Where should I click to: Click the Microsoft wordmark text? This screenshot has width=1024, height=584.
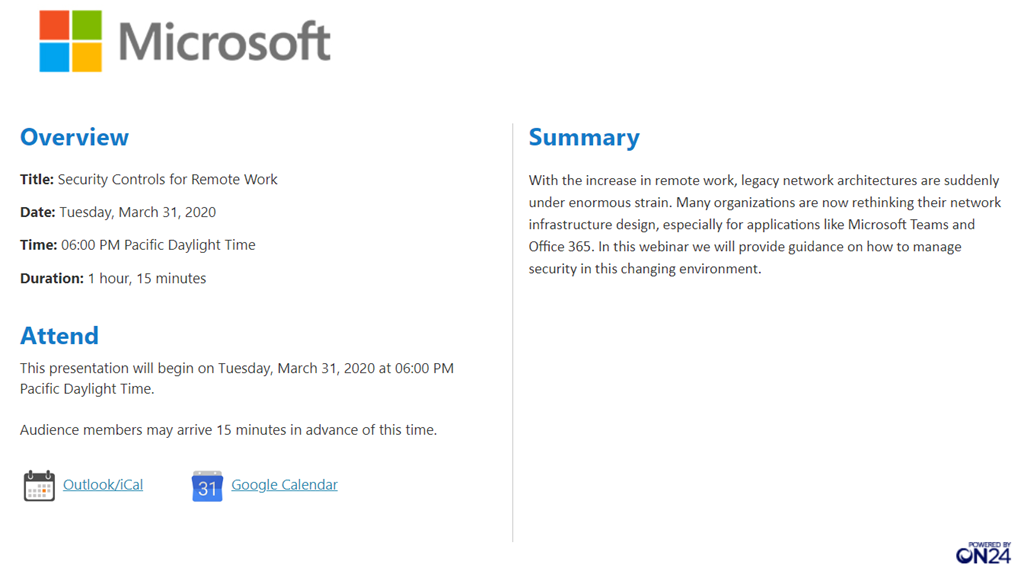click(x=224, y=42)
